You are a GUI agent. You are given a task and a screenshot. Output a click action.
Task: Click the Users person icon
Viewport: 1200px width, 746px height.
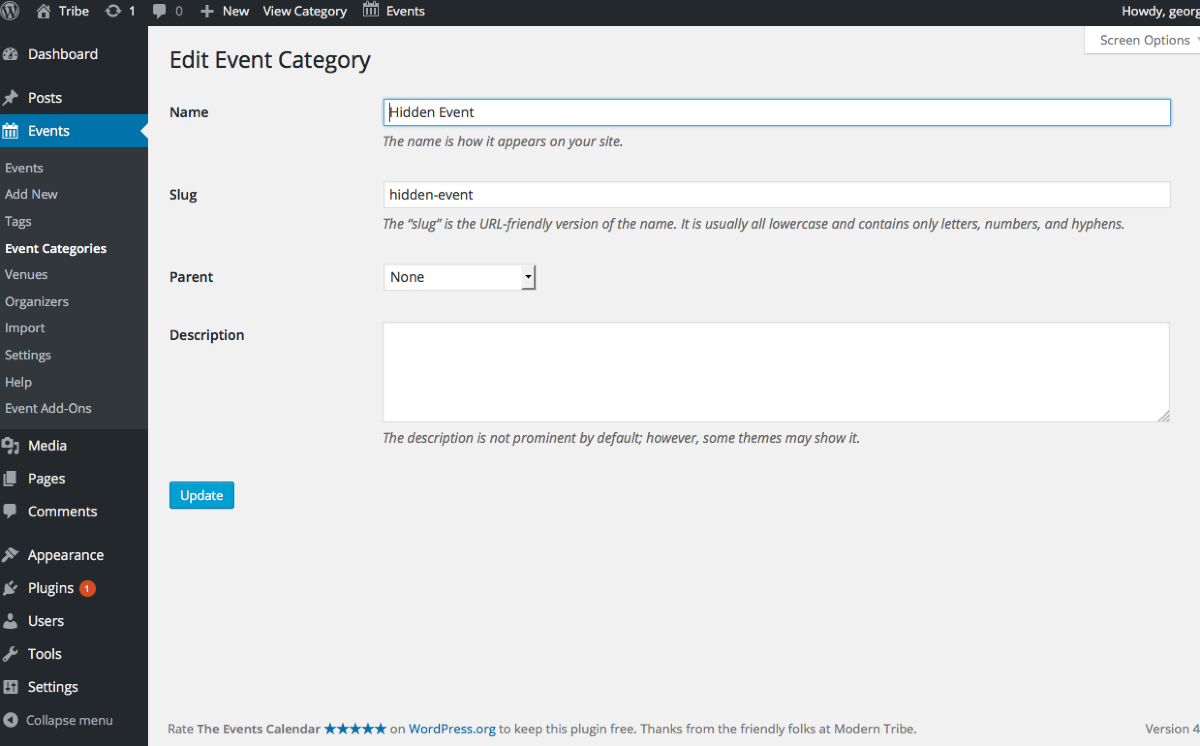click(11, 621)
